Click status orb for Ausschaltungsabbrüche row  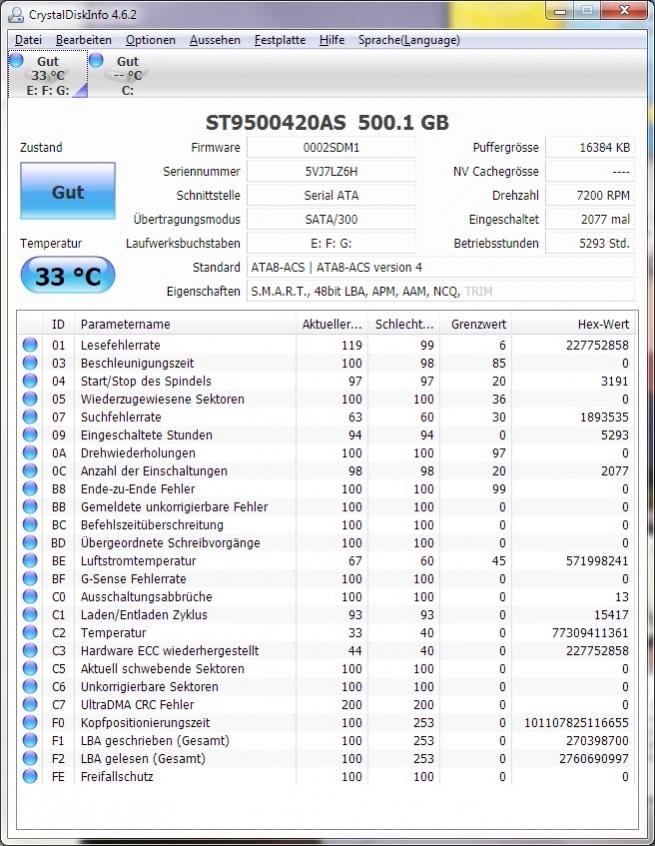(30, 596)
